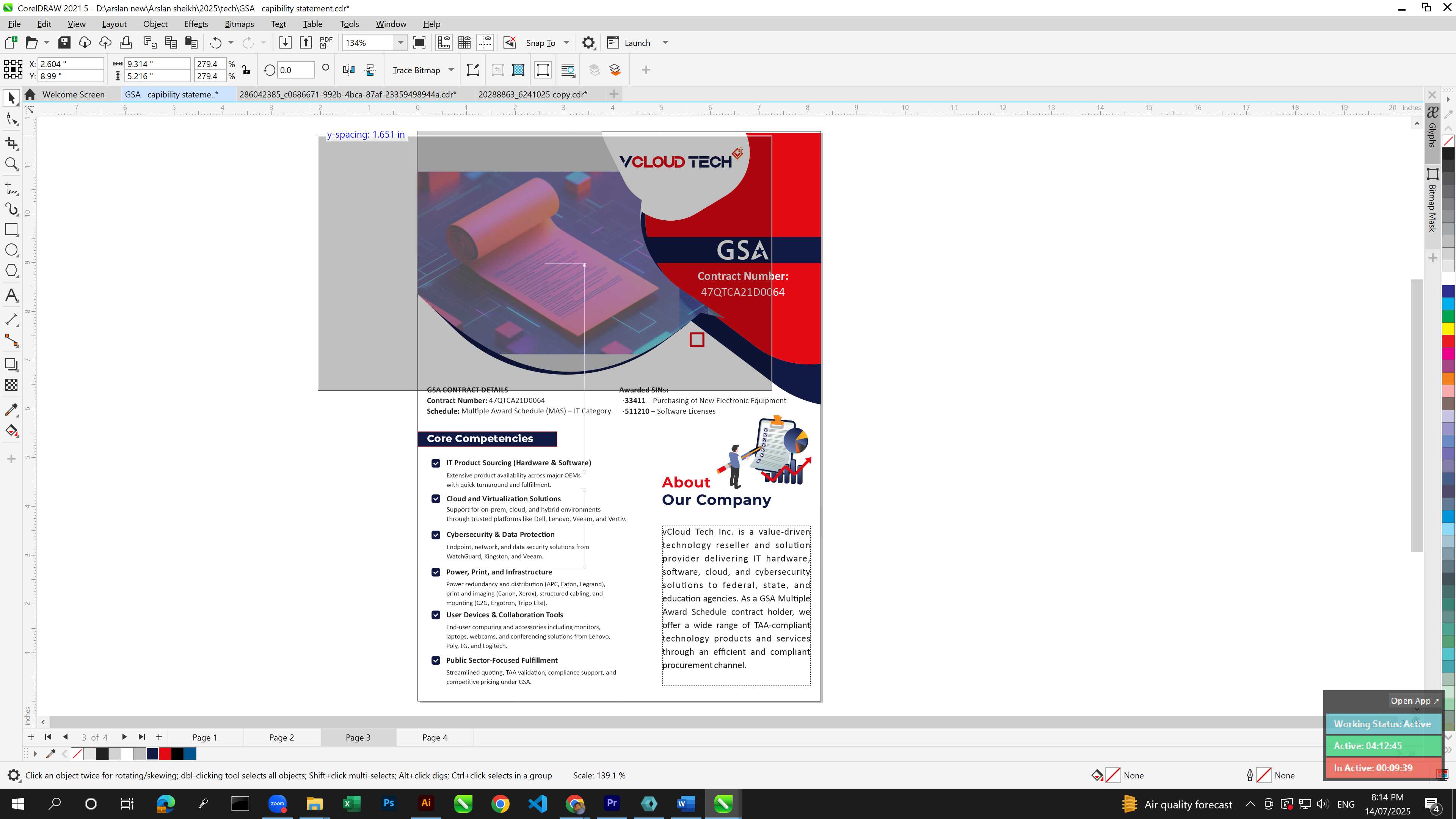
Task: Open the Effects menu
Action: (x=196, y=24)
